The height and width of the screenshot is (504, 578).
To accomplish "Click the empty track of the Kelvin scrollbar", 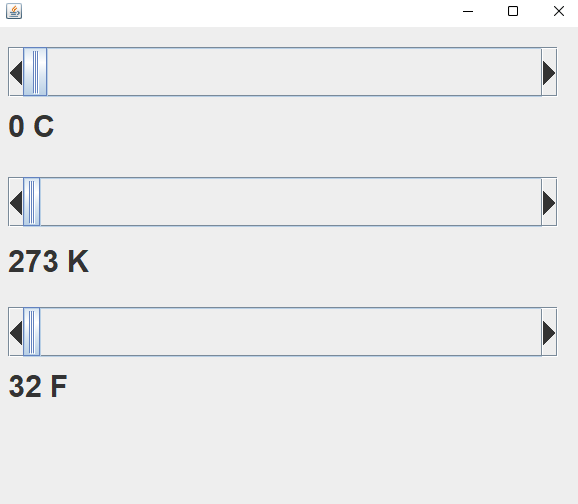I will point(291,202).
